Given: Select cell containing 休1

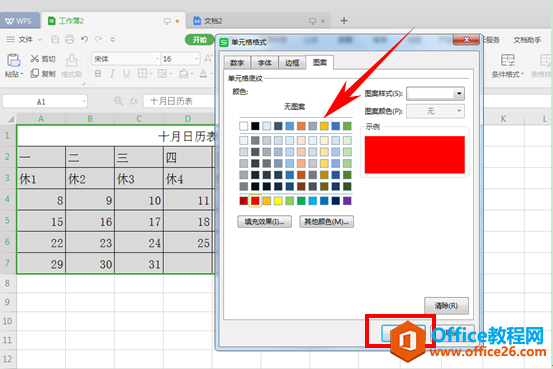Looking at the screenshot, I should [41, 179].
